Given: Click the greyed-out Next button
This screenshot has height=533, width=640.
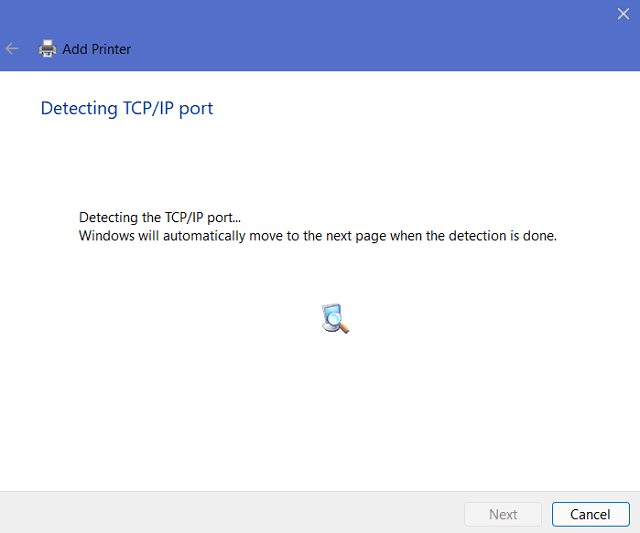Looking at the screenshot, I should click(x=503, y=514).
